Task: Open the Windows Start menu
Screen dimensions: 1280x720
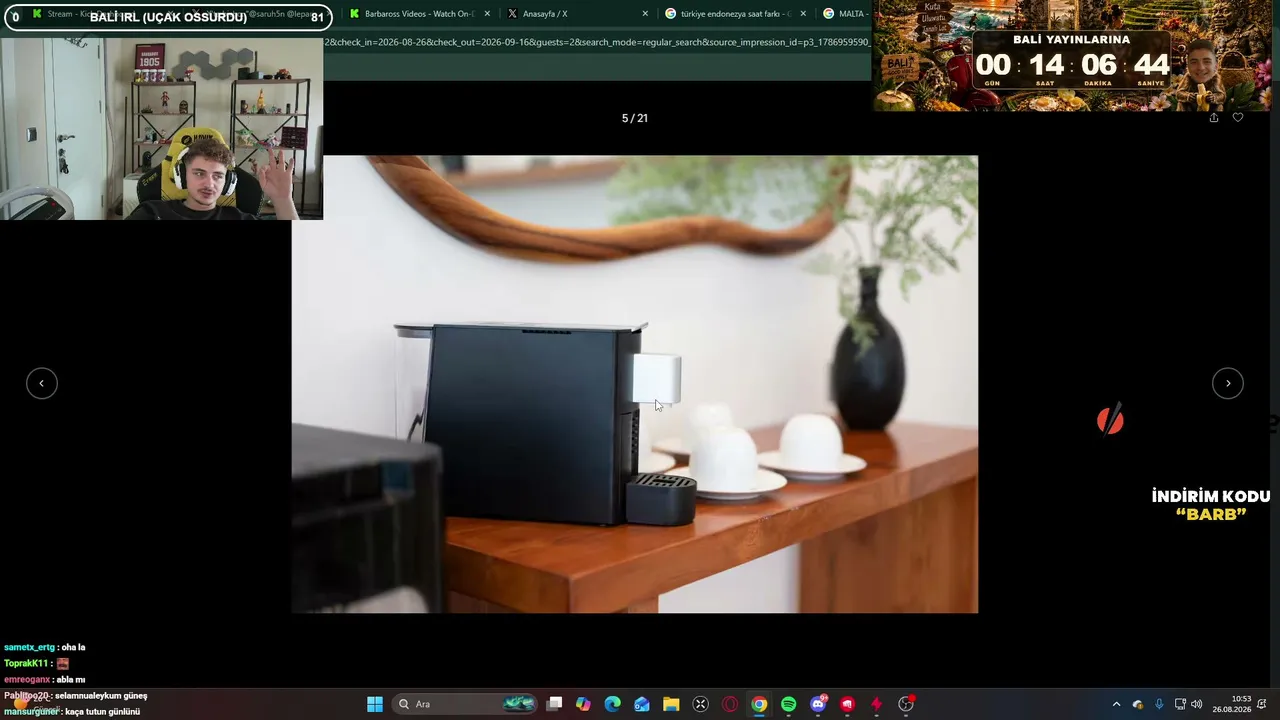Action: [375, 704]
